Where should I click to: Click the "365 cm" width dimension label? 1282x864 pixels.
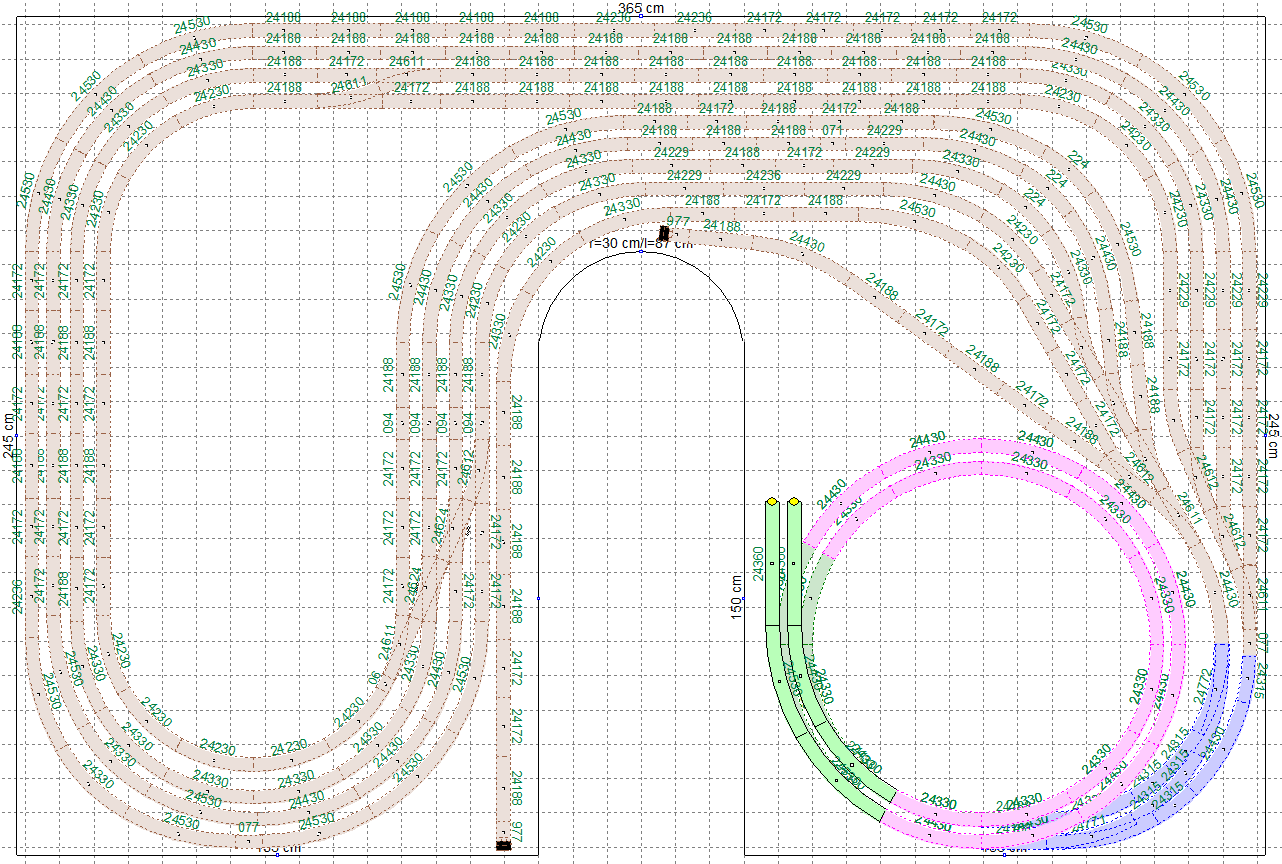click(x=641, y=7)
